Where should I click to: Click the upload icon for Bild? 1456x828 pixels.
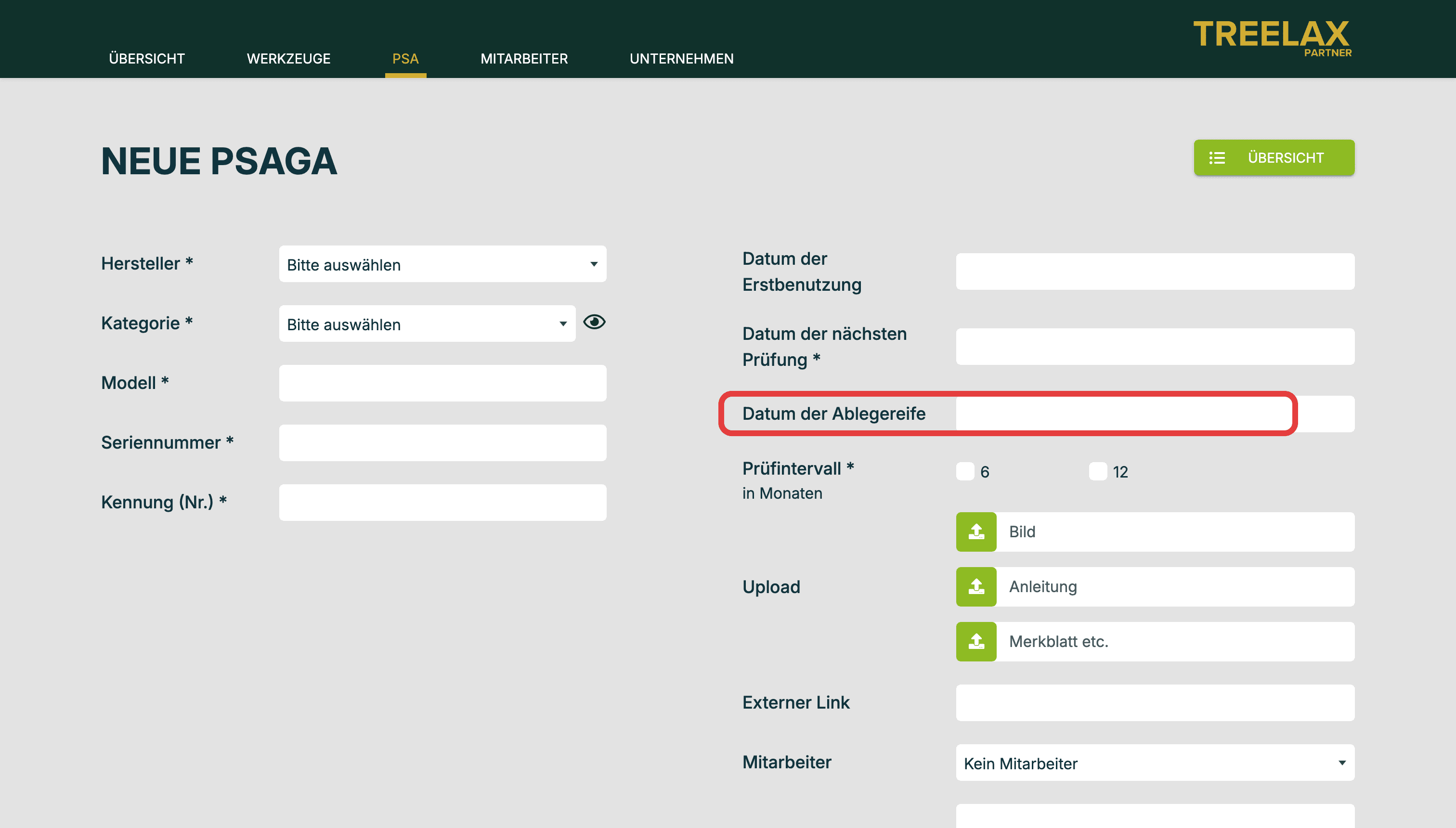click(976, 532)
